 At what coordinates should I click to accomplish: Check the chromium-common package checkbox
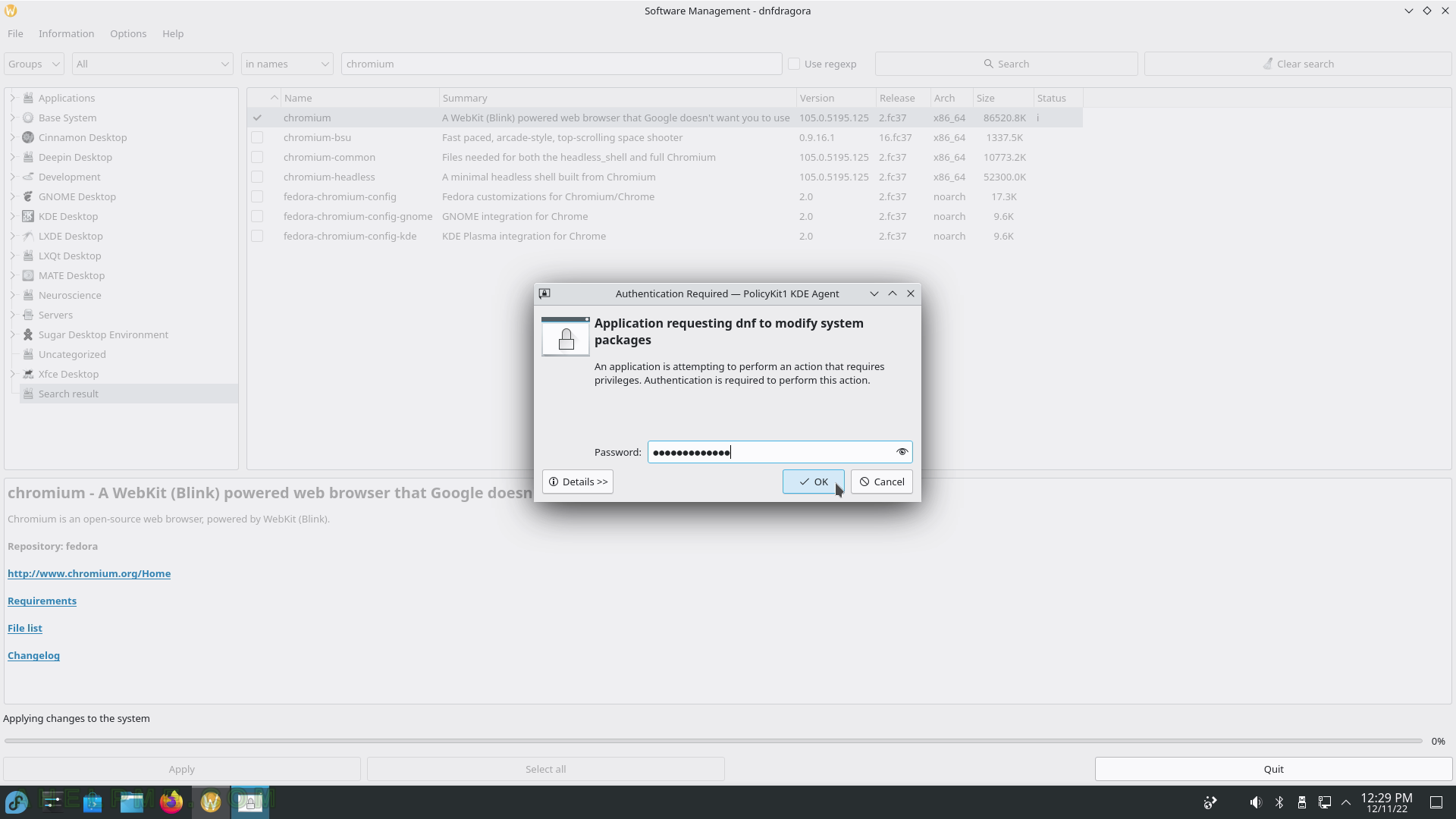click(x=257, y=157)
